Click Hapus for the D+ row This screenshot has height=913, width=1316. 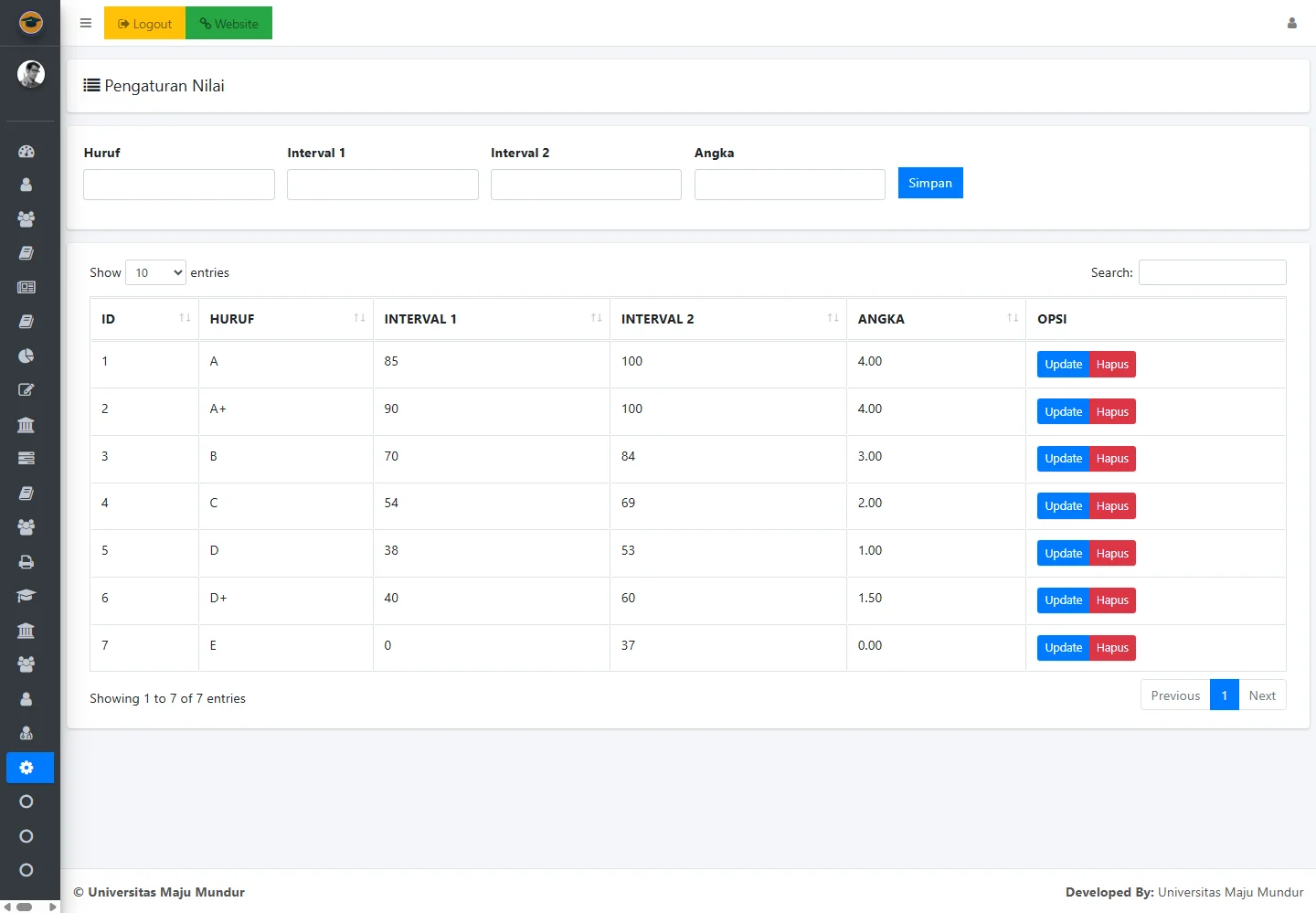1112,600
